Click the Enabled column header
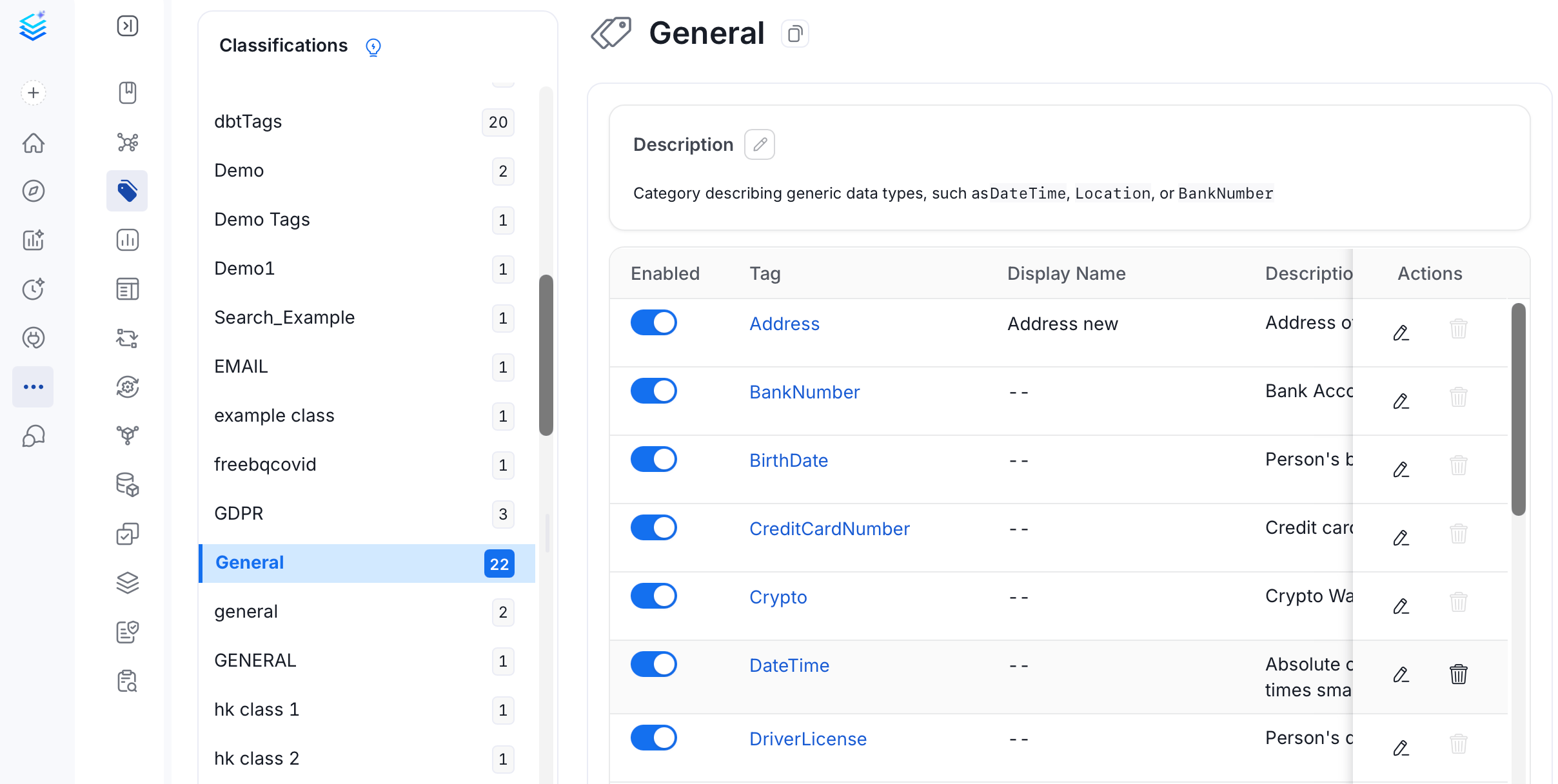This screenshot has width=1558, height=784. coord(665,273)
